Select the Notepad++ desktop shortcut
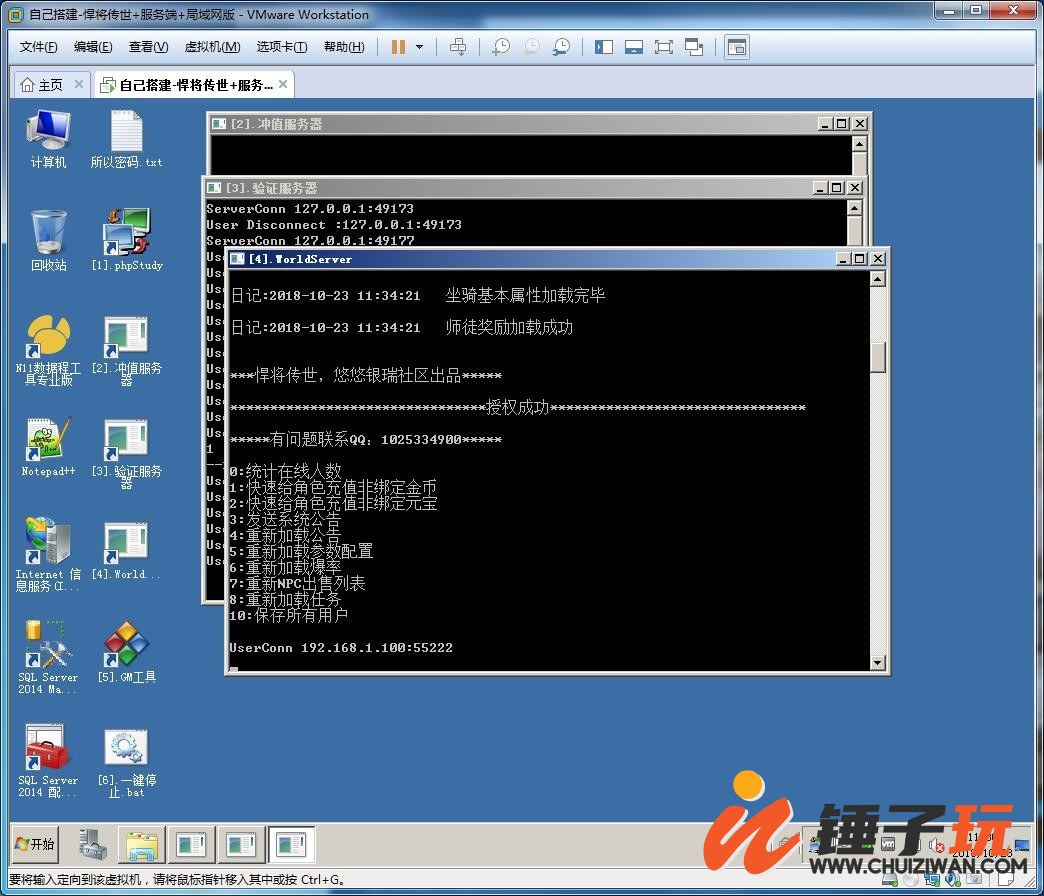1044x896 pixels. pos(48,447)
